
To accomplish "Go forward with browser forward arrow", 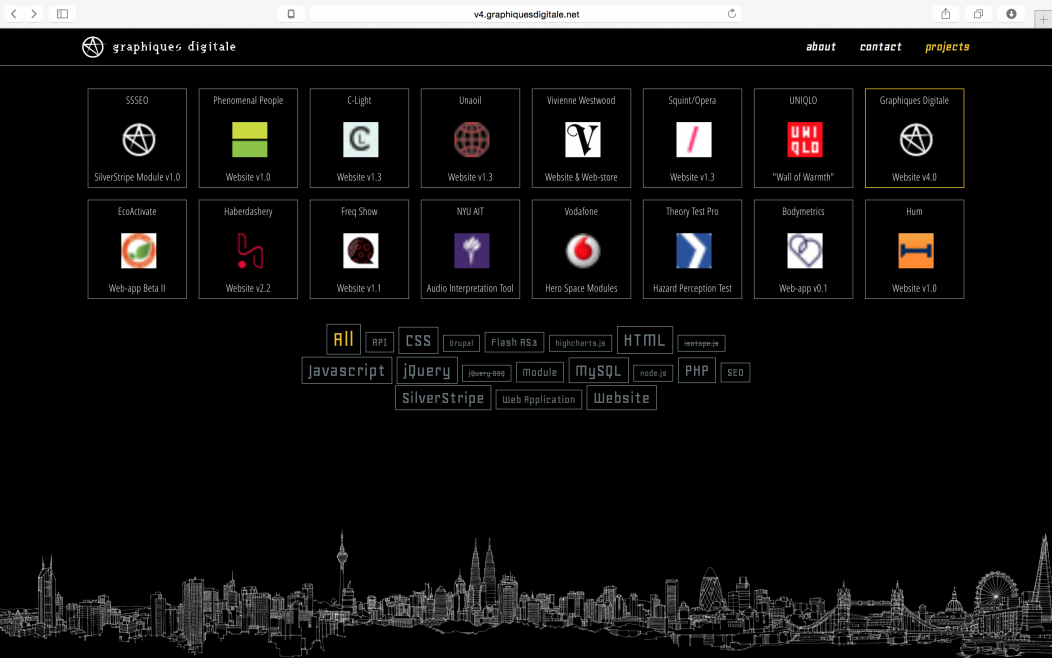I will (34, 13).
